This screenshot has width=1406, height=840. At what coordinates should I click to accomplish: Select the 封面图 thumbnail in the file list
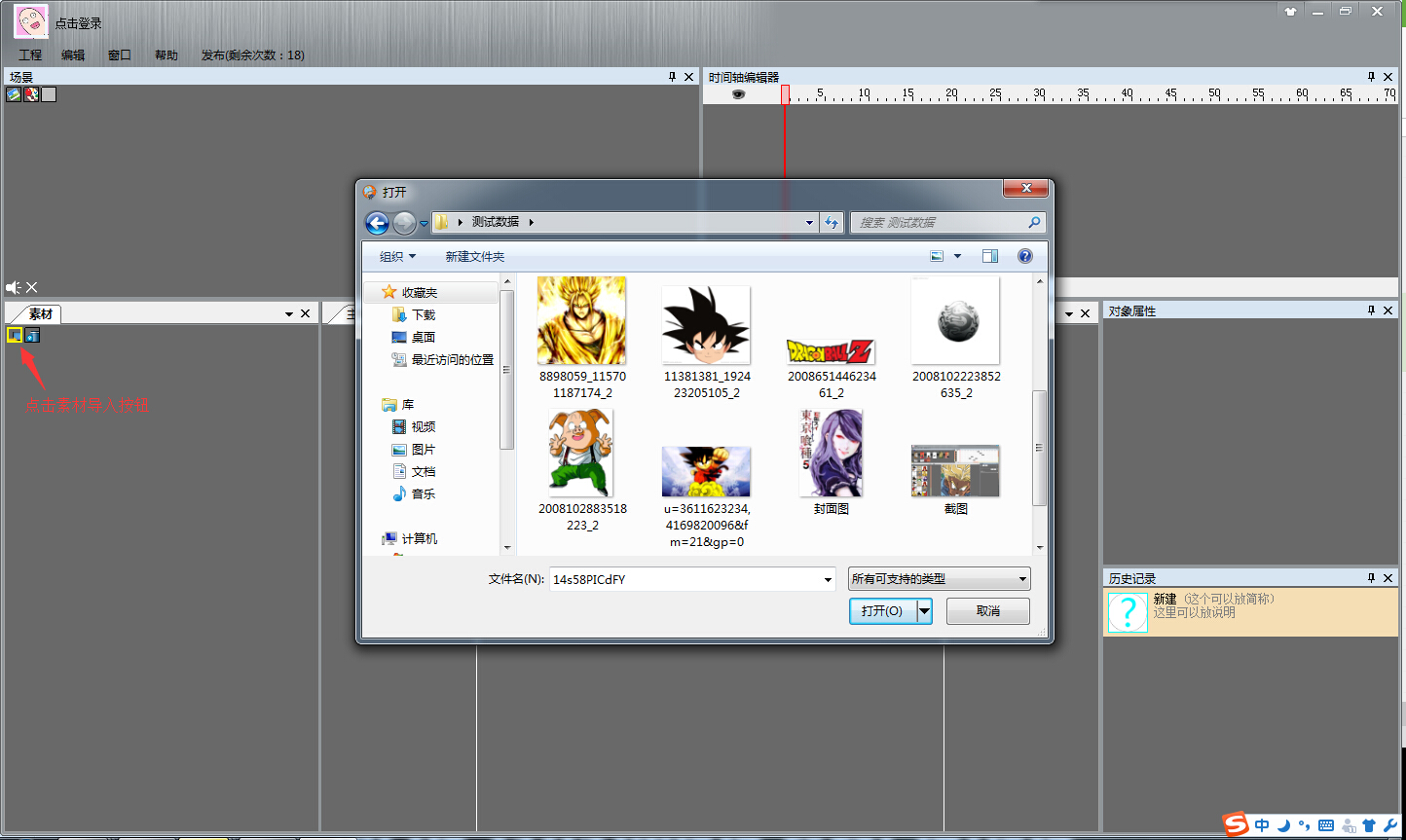(x=831, y=455)
